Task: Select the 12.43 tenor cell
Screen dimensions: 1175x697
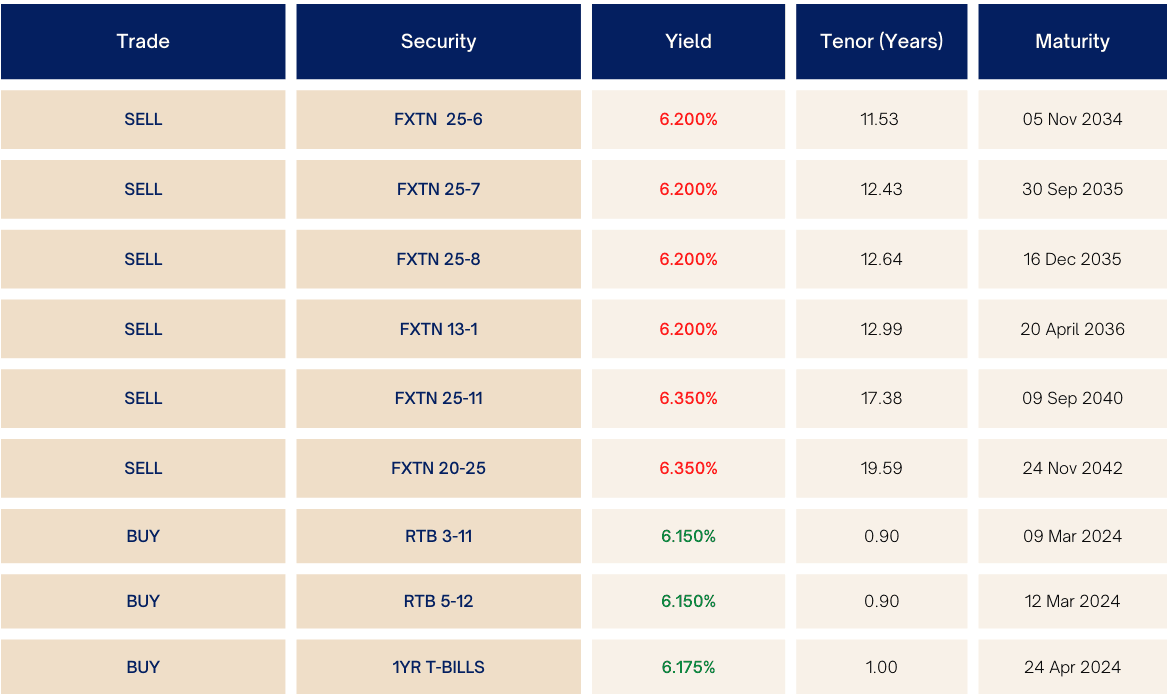Action: [881, 189]
